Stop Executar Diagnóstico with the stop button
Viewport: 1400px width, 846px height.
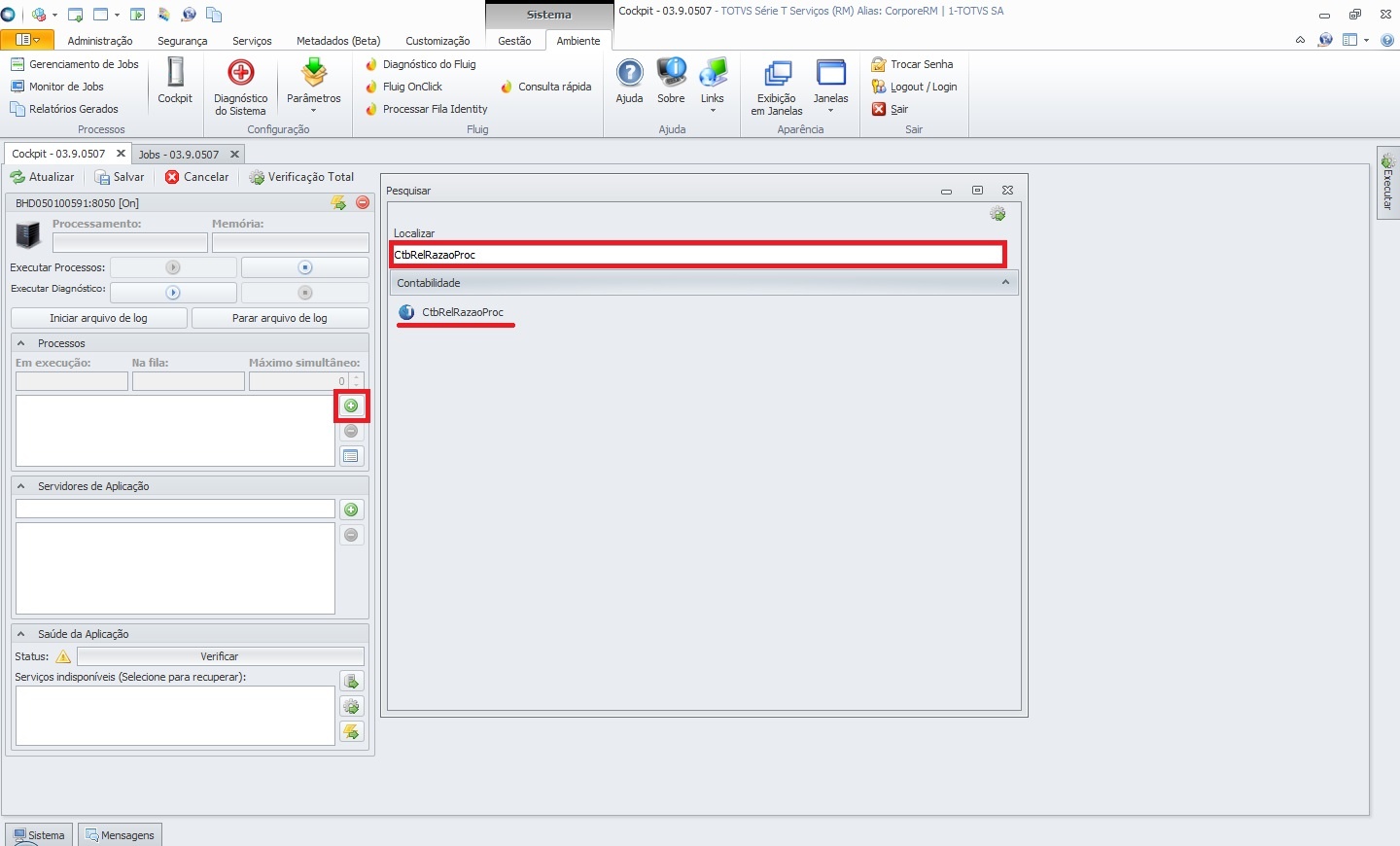click(304, 293)
